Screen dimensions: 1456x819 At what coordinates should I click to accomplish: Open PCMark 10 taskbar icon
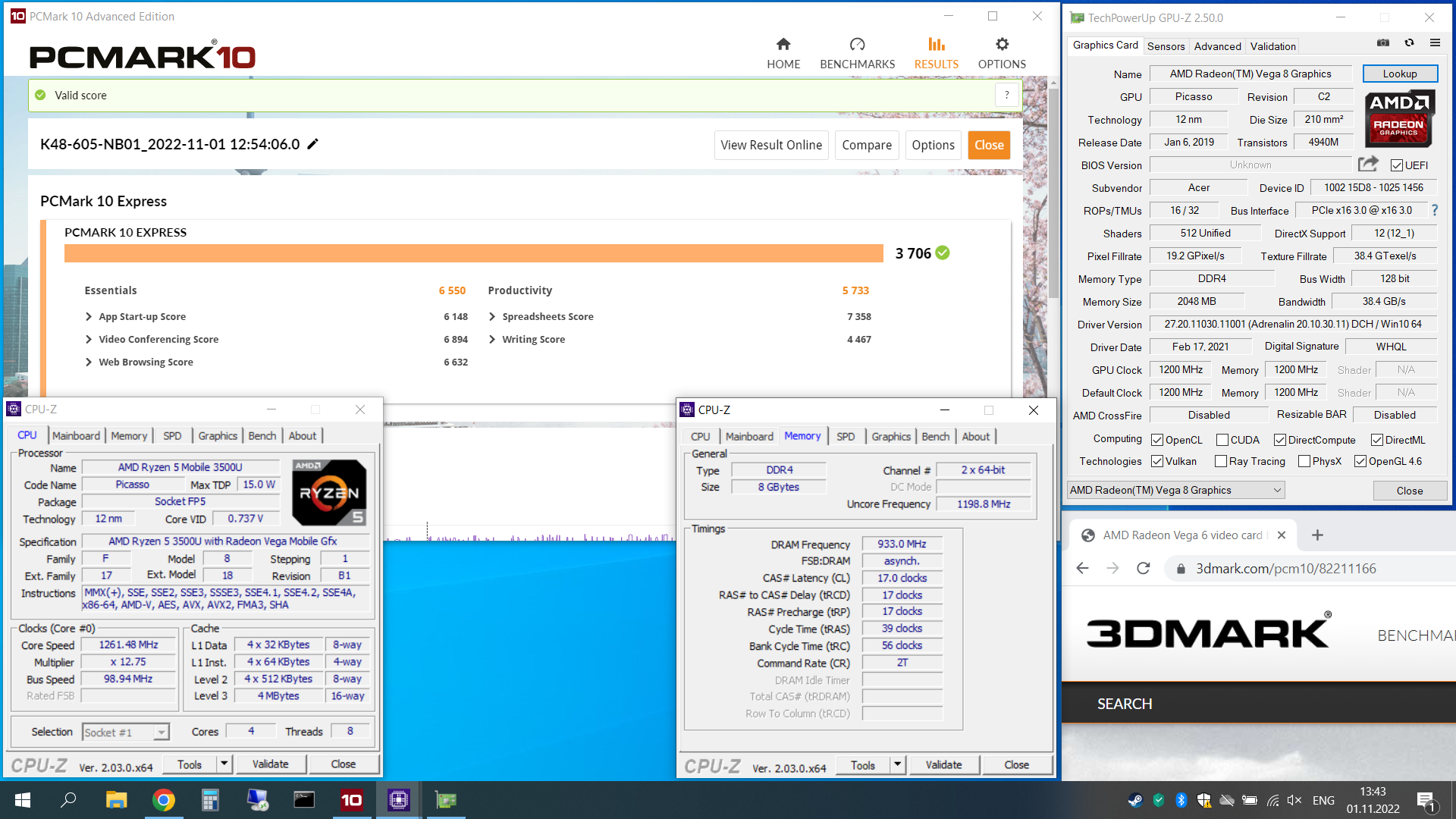tap(351, 800)
